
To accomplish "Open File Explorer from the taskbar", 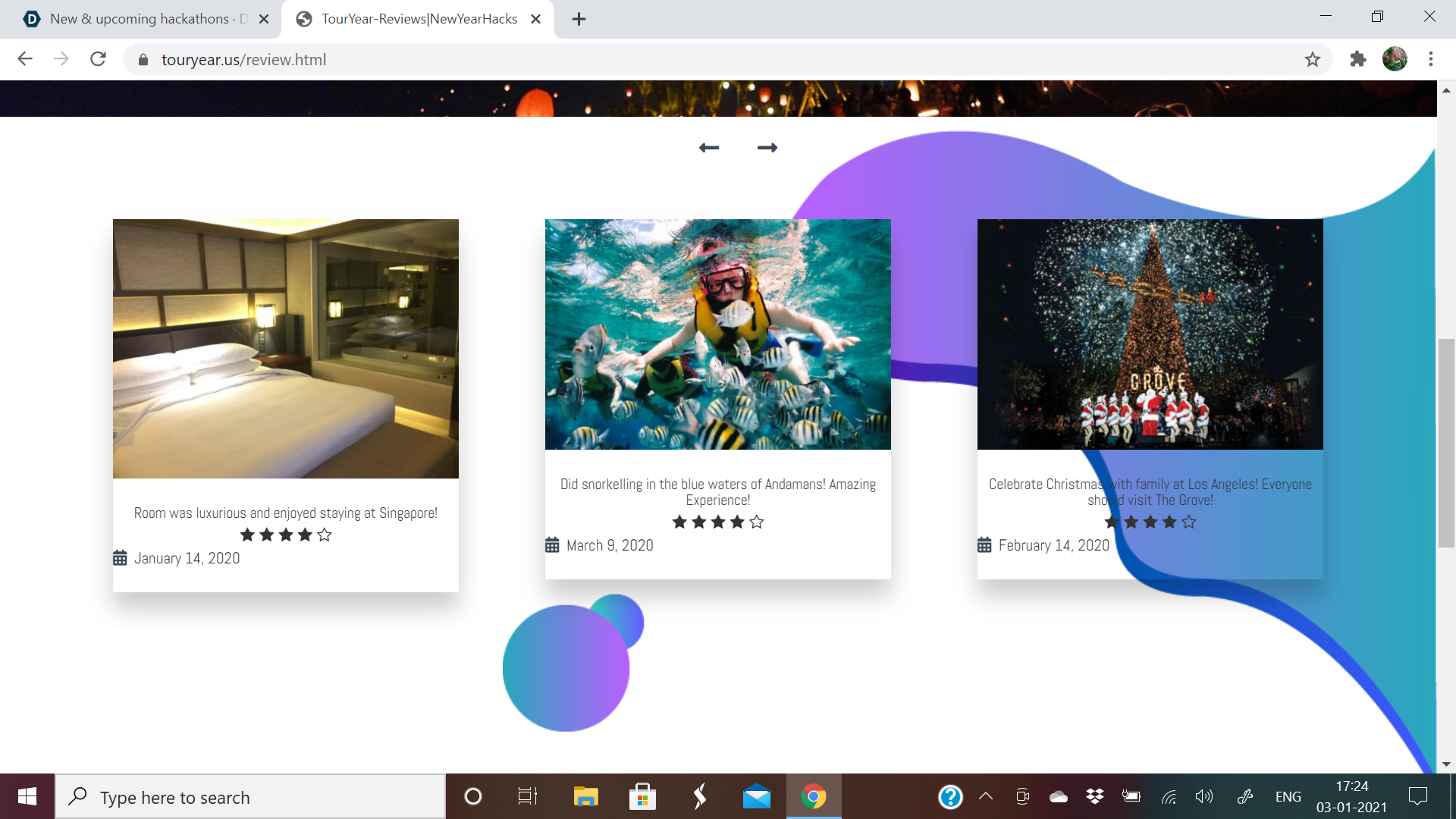I will (585, 796).
